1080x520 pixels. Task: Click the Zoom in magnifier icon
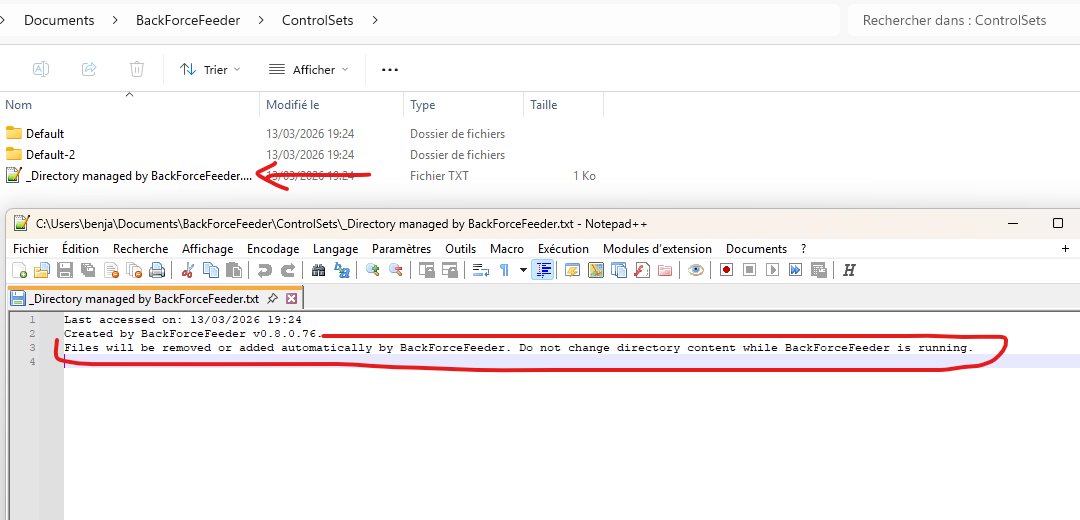click(373, 270)
